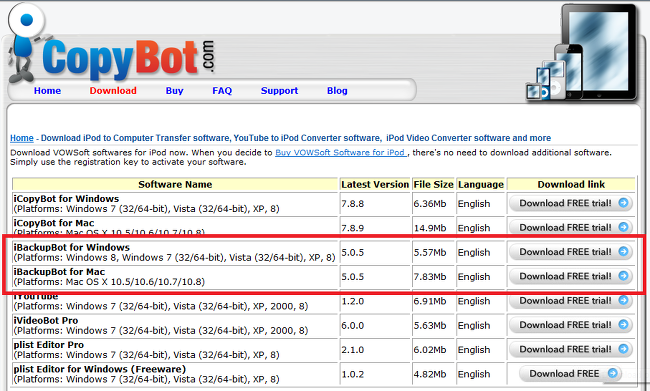Download plist Editor Pro free trial
This screenshot has width=650, height=391.
pos(571,349)
